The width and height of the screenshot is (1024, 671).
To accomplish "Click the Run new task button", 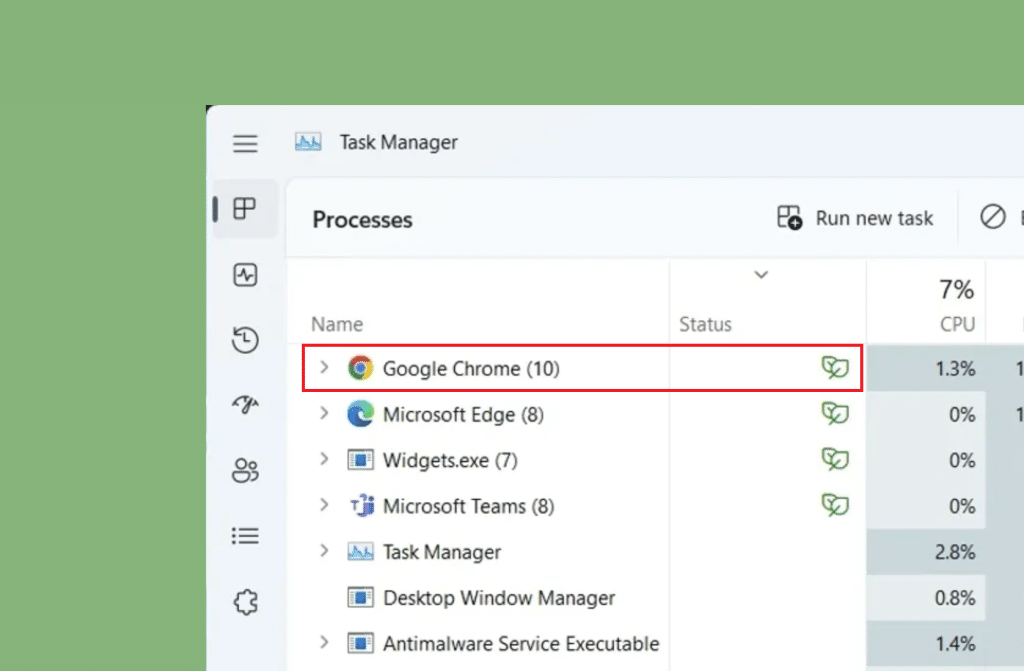I will coord(855,217).
